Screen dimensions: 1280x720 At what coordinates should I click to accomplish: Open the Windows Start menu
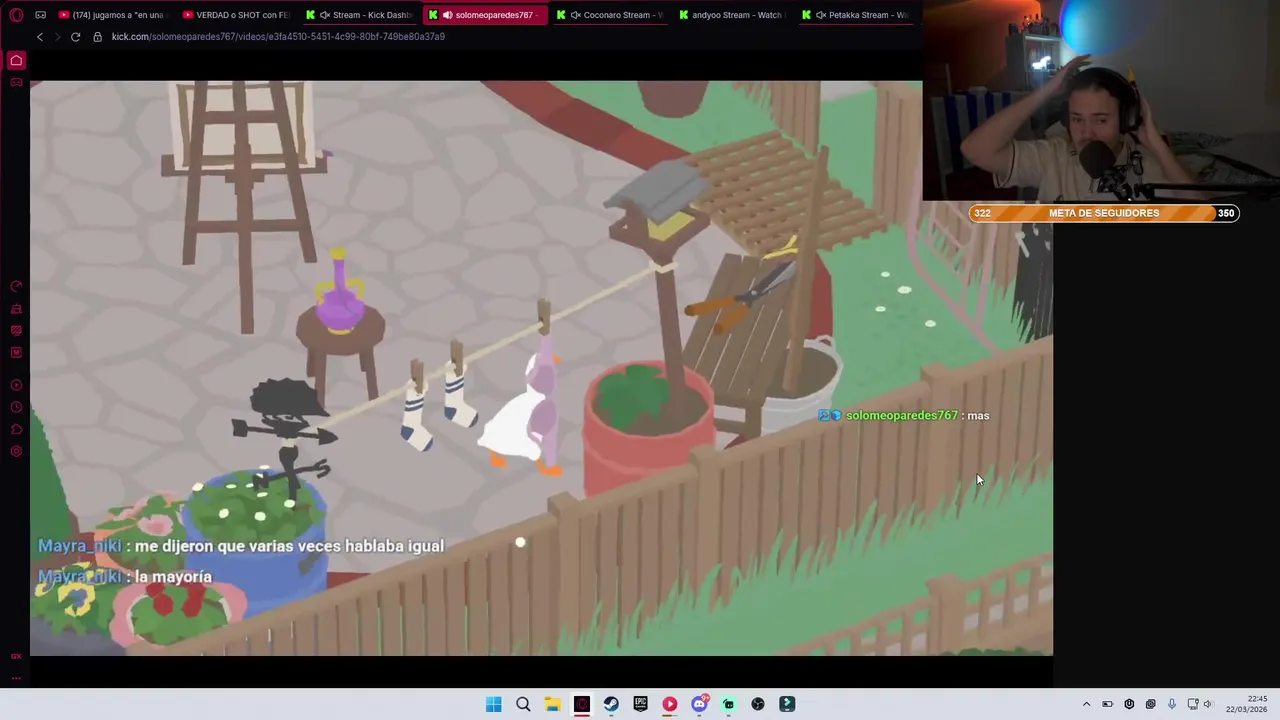(493, 704)
